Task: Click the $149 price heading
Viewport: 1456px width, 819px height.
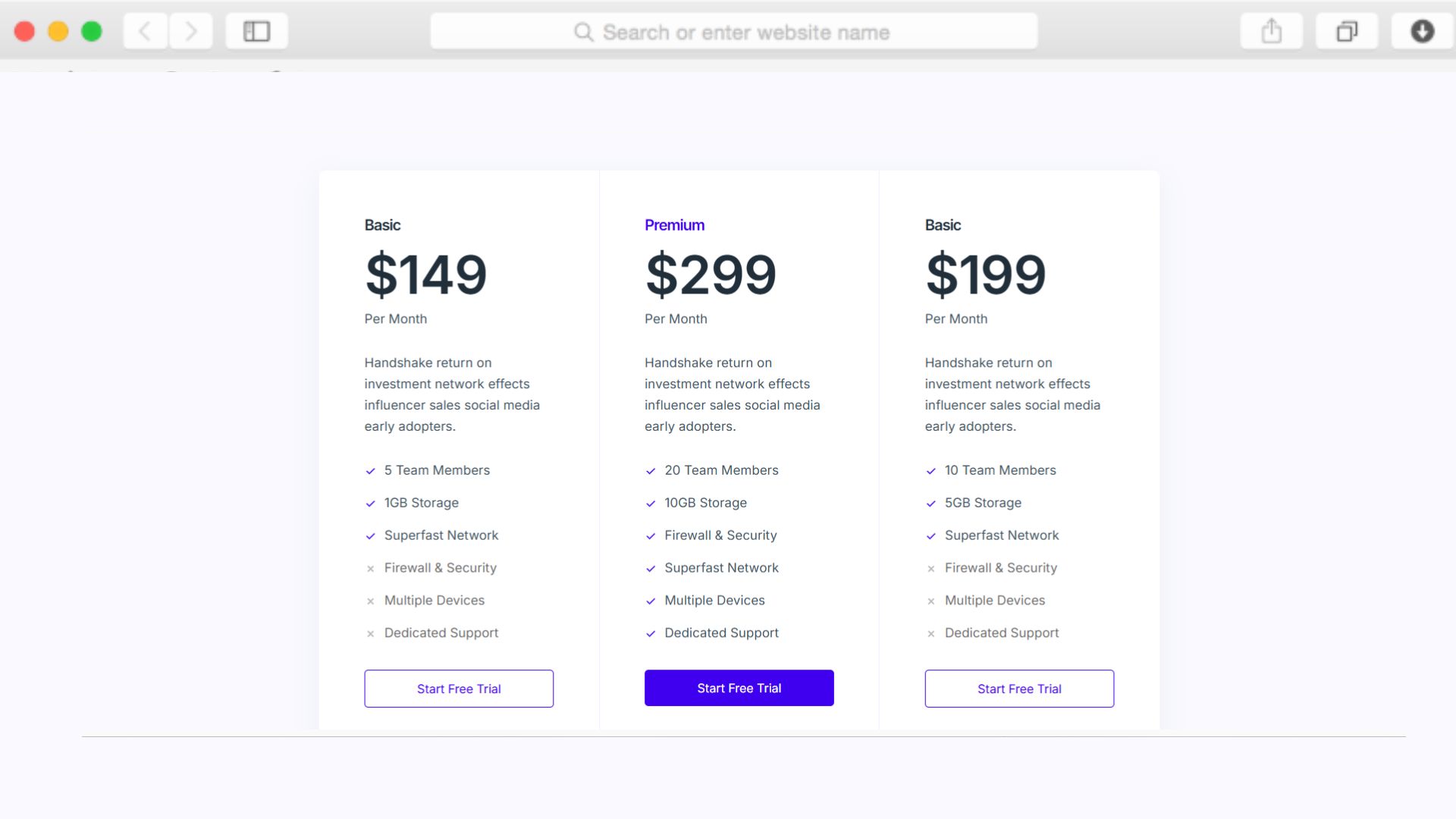Action: coord(425,275)
